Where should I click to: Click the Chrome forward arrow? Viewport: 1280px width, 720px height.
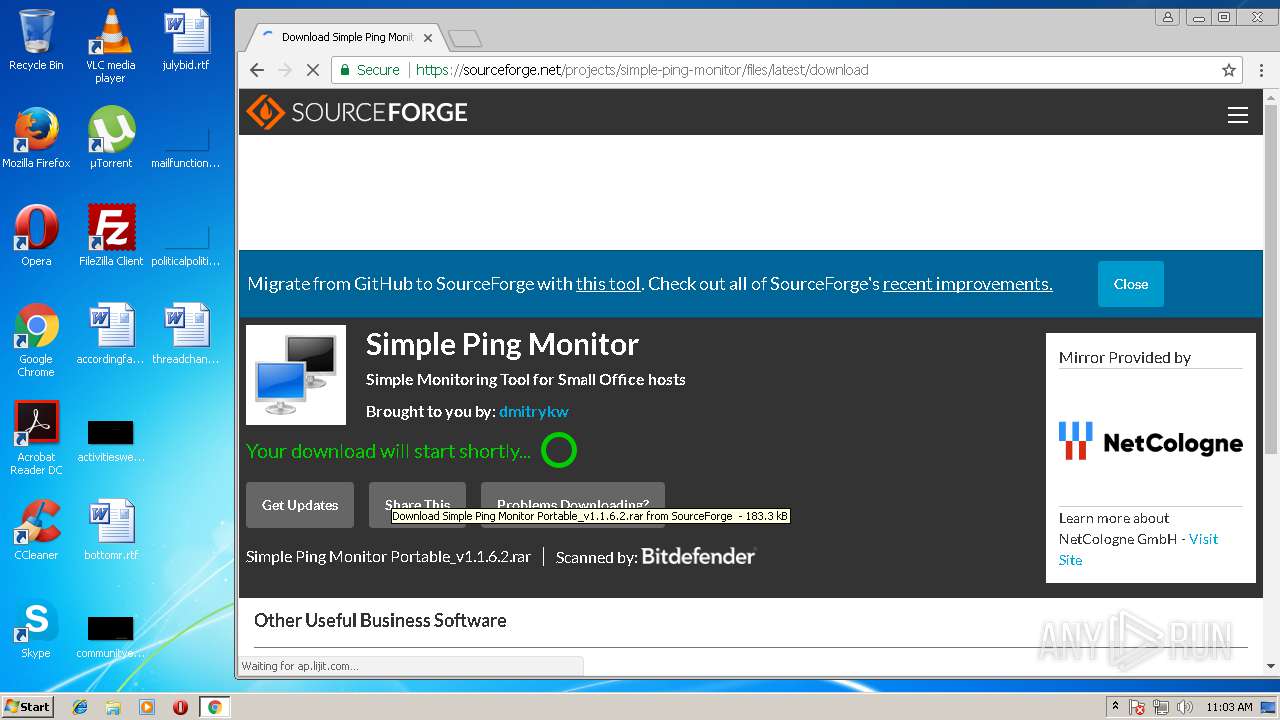coord(285,70)
